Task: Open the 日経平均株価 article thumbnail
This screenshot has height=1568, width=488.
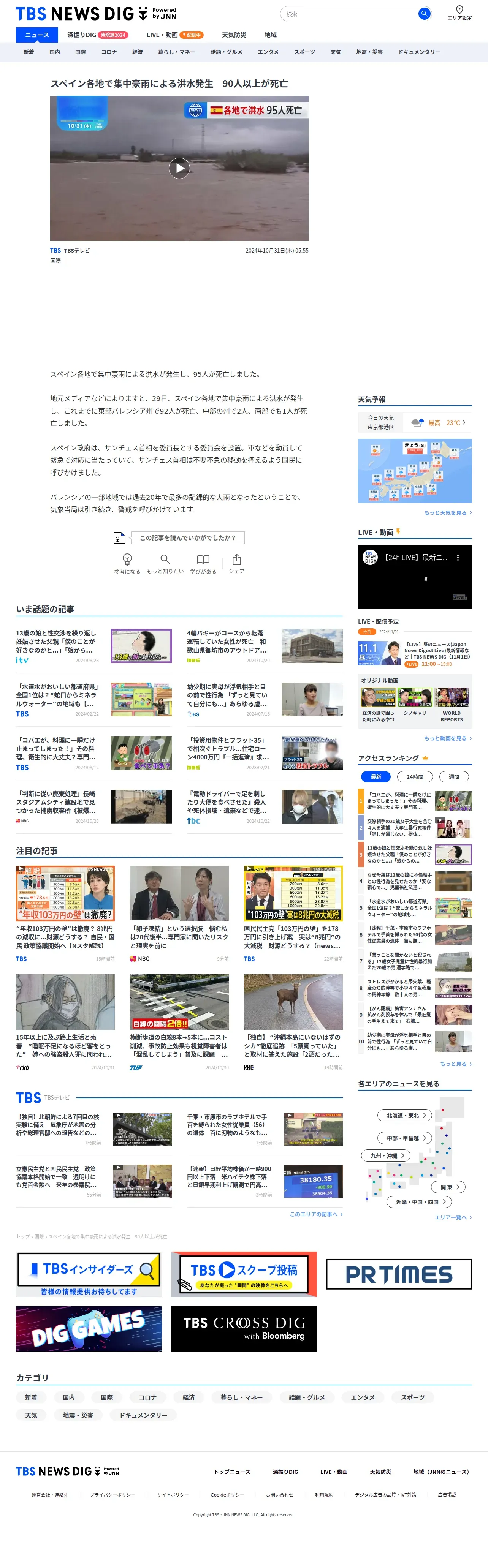Action: click(x=313, y=1180)
